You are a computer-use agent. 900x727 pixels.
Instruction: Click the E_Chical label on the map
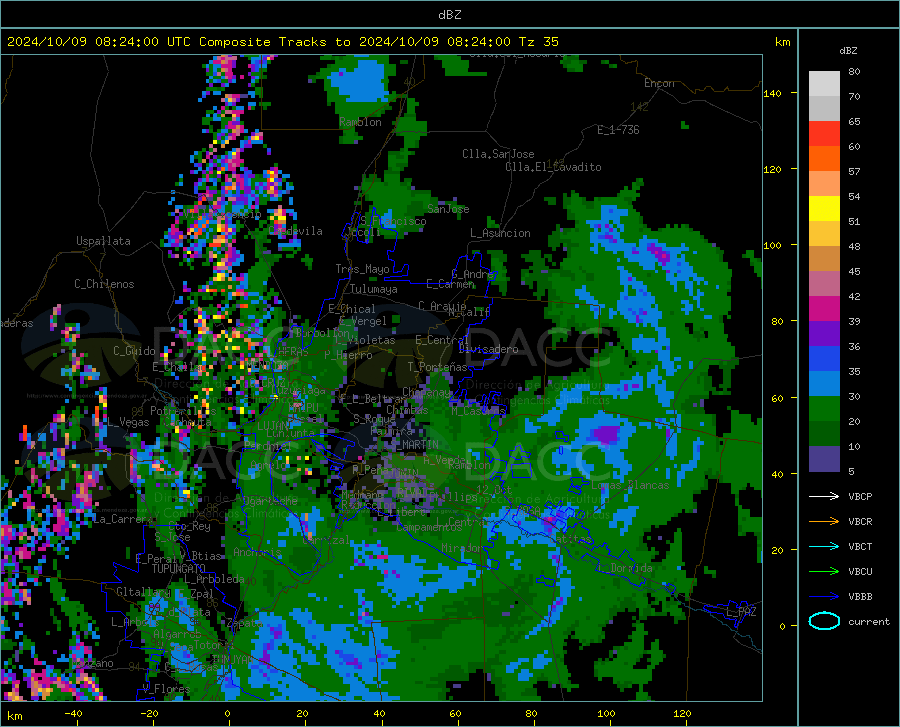352,309
